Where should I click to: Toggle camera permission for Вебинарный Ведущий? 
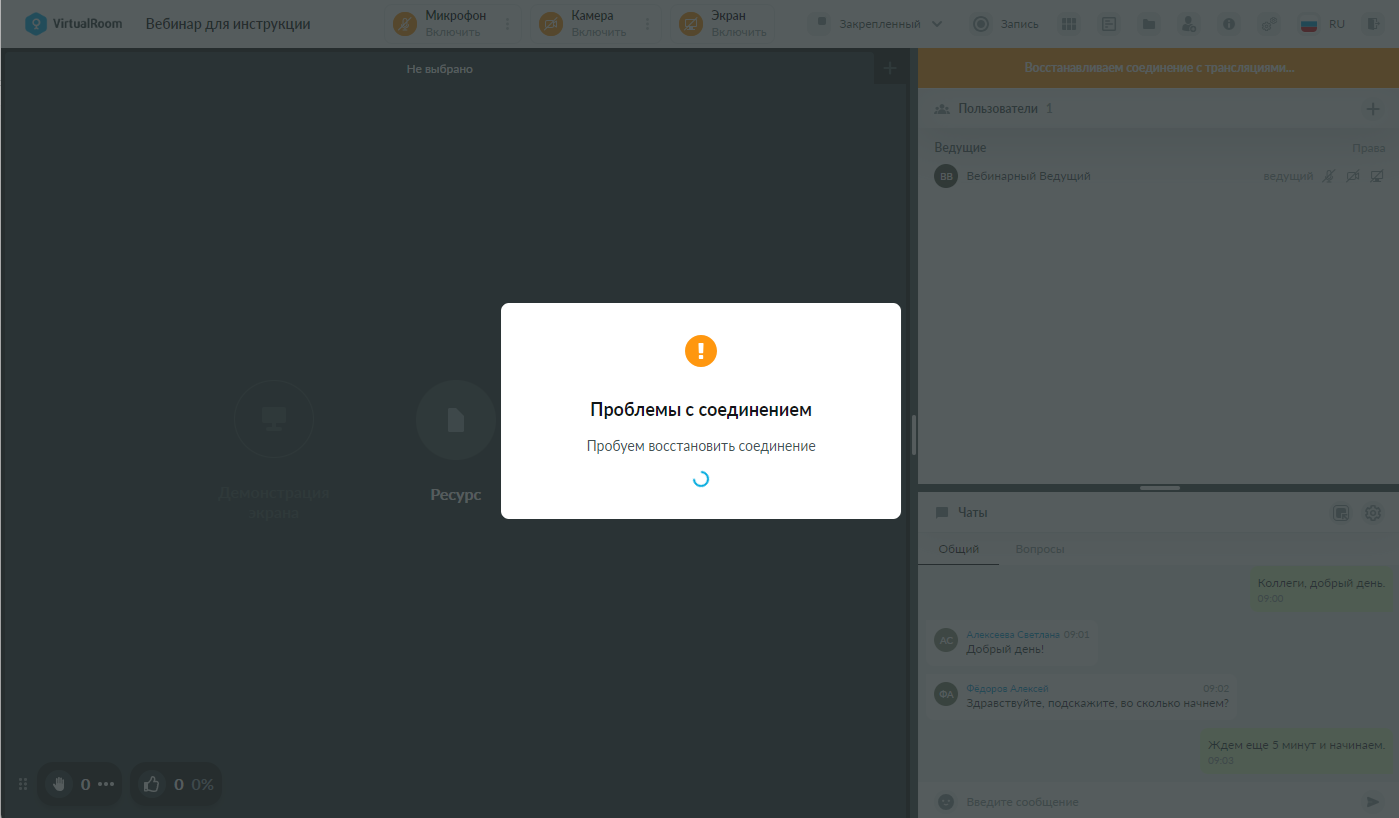point(1353,176)
